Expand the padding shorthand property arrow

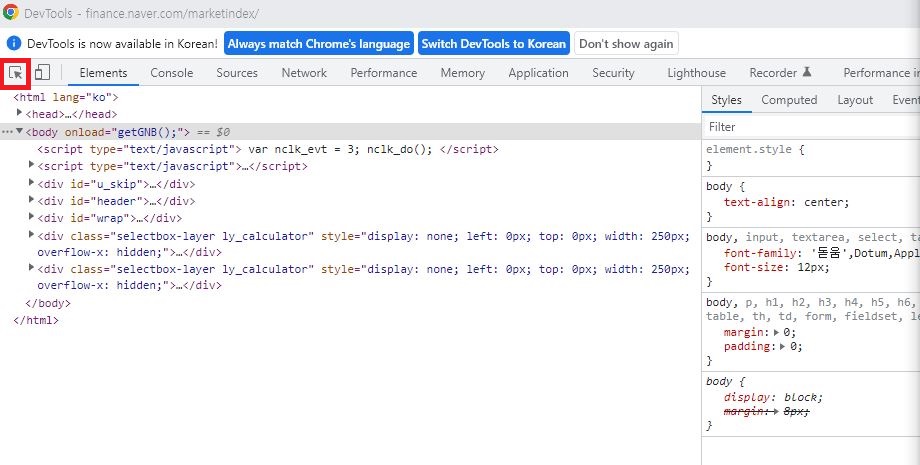point(782,347)
